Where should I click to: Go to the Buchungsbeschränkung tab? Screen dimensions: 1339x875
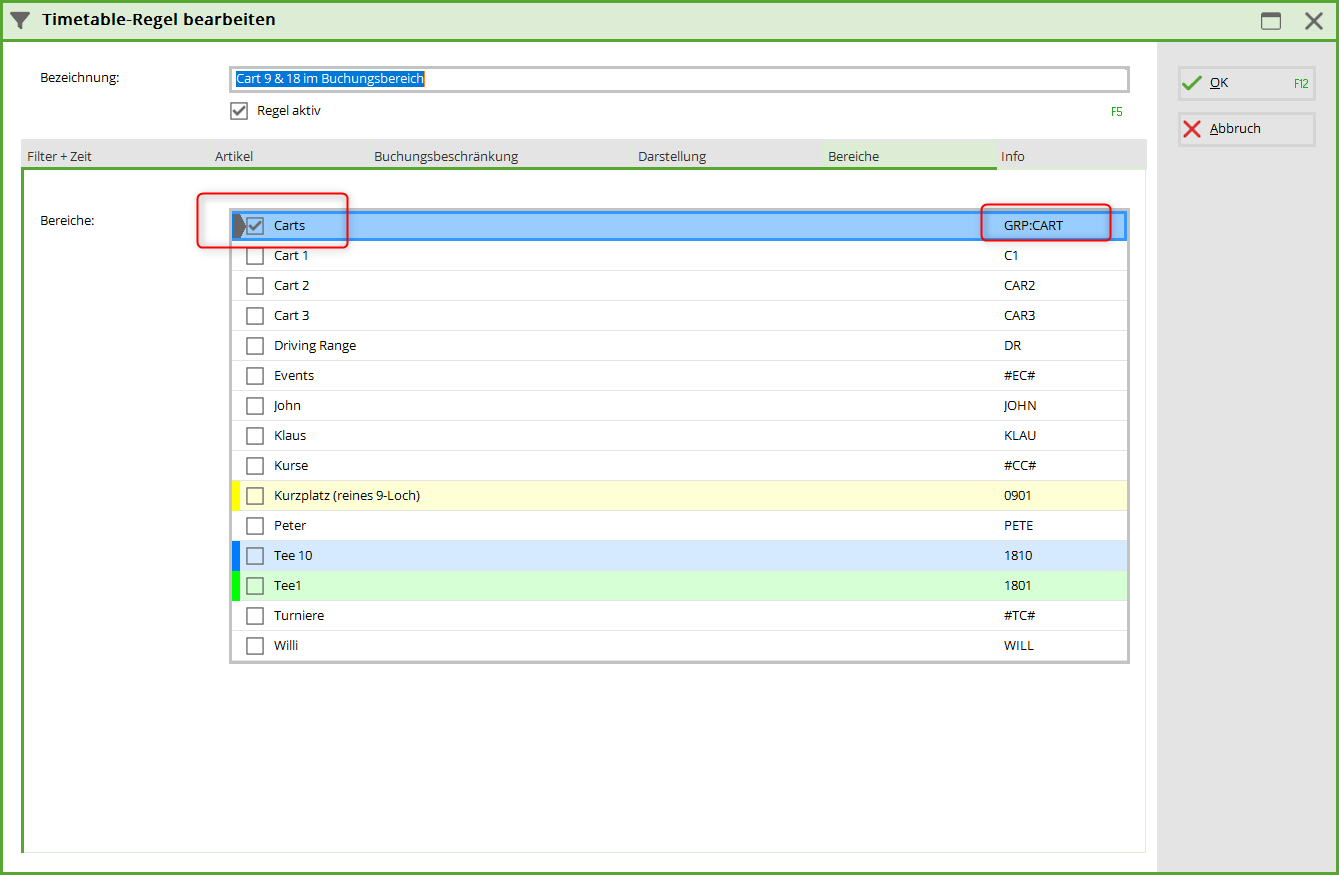pyautogui.click(x=446, y=157)
